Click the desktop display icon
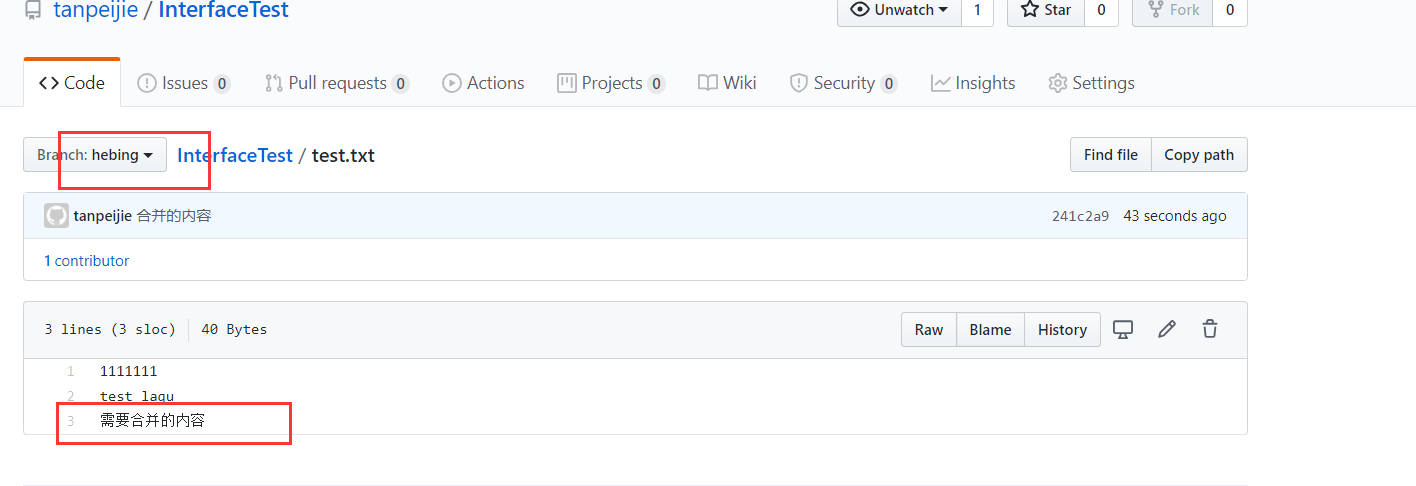 pos(1123,329)
